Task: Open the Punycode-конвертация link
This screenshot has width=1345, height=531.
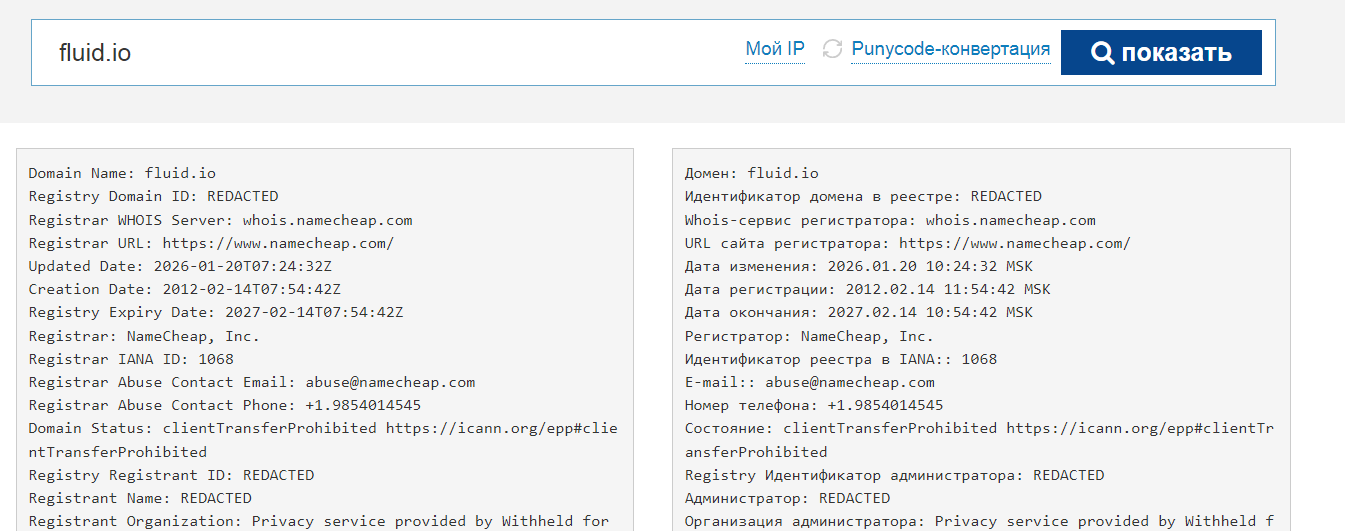Action: [950, 49]
